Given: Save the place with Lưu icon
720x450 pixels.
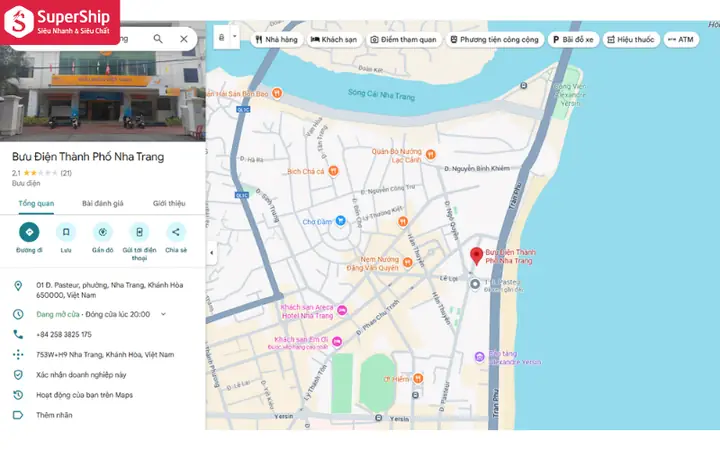Looking at the screenshot, I should 66,232.
